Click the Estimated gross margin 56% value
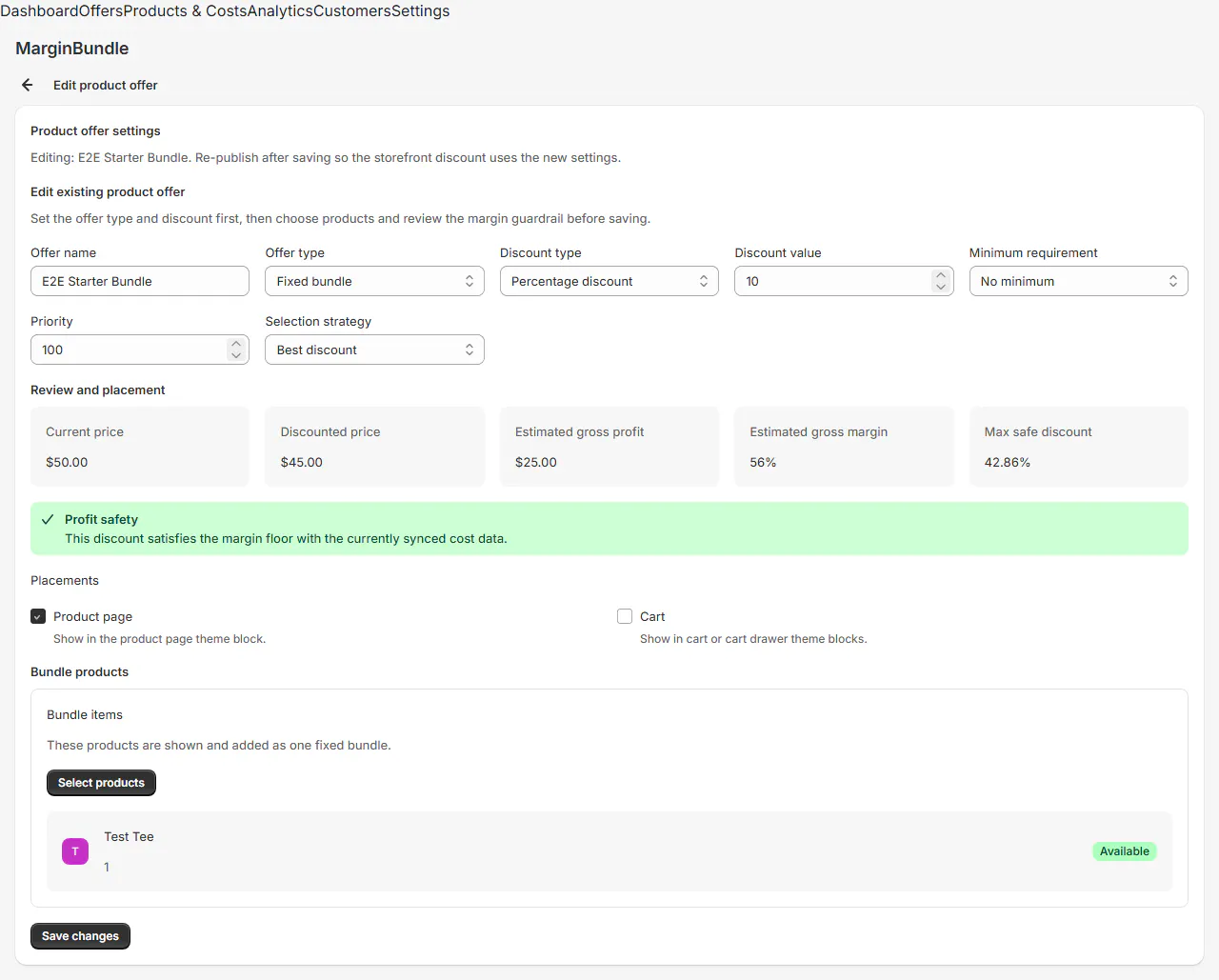 [763, 462]
